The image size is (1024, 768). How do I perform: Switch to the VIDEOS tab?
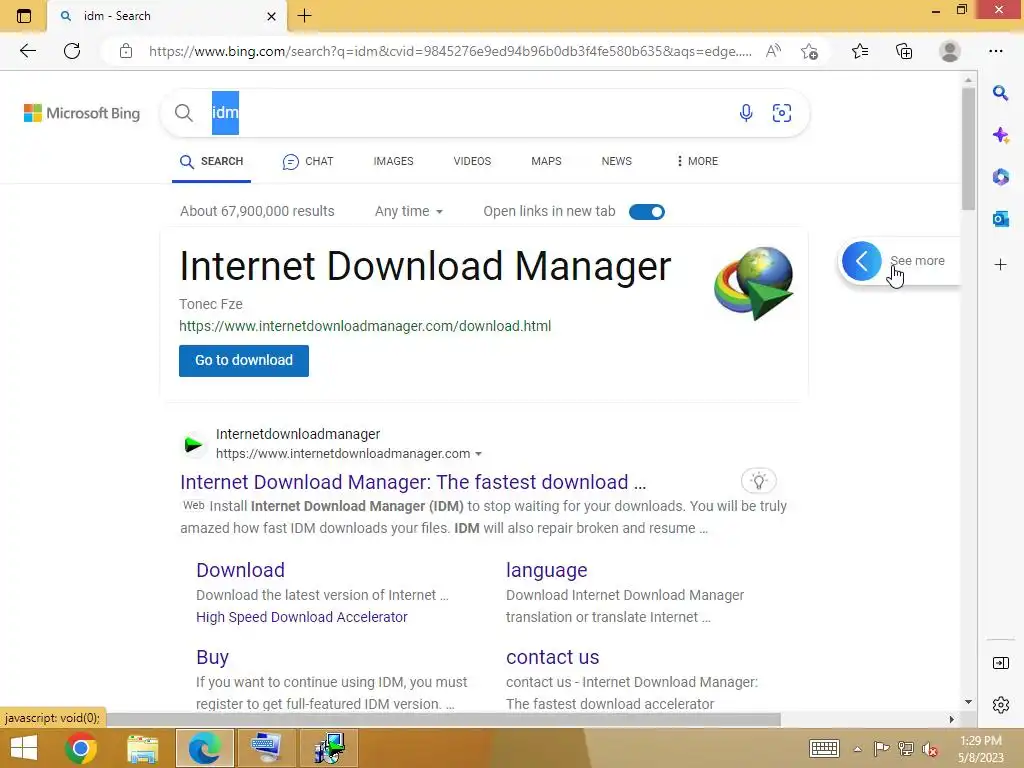pos(472,161)
